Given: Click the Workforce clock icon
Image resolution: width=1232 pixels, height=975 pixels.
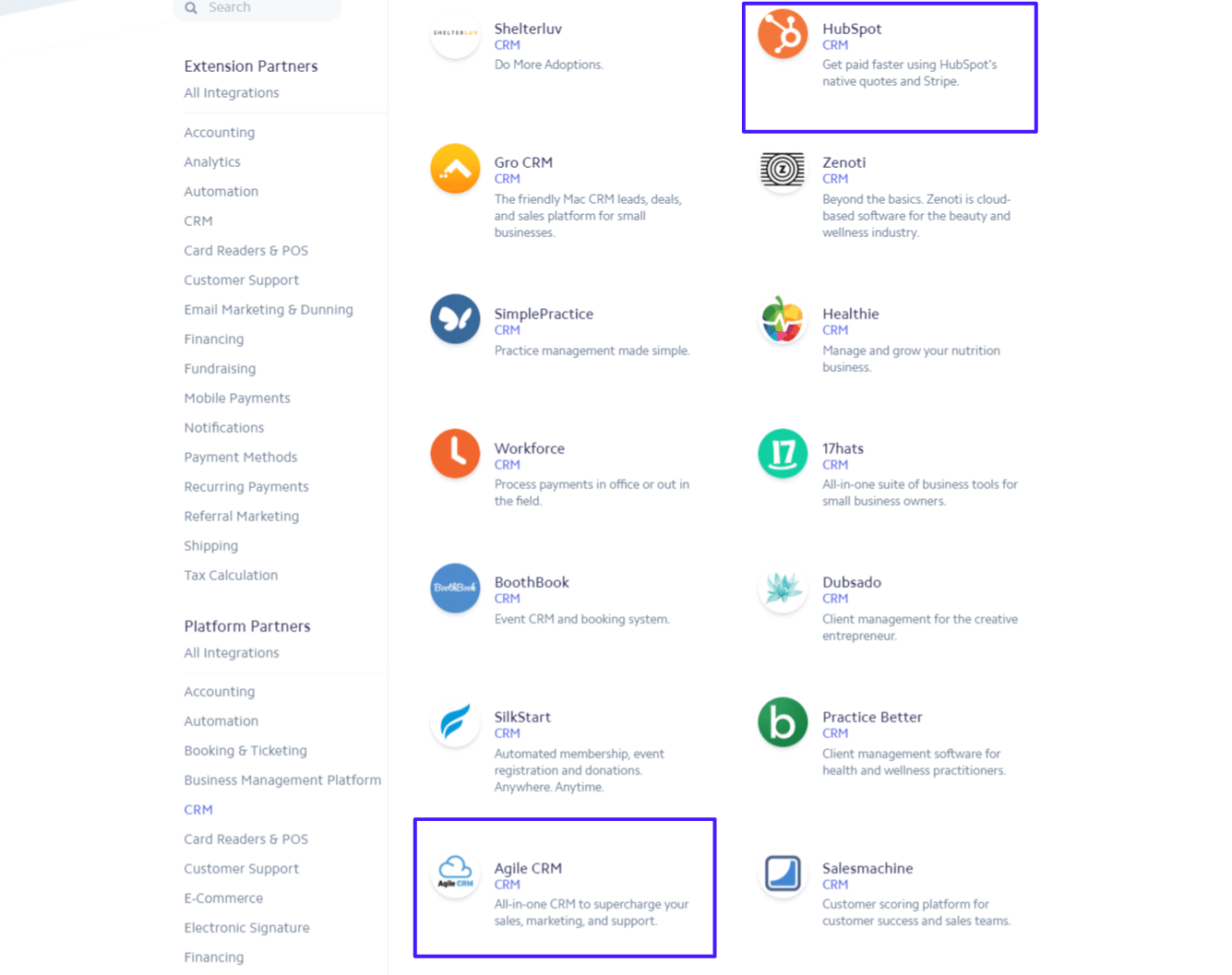Looking at the screenshot, I should click(x=455, y=453).
